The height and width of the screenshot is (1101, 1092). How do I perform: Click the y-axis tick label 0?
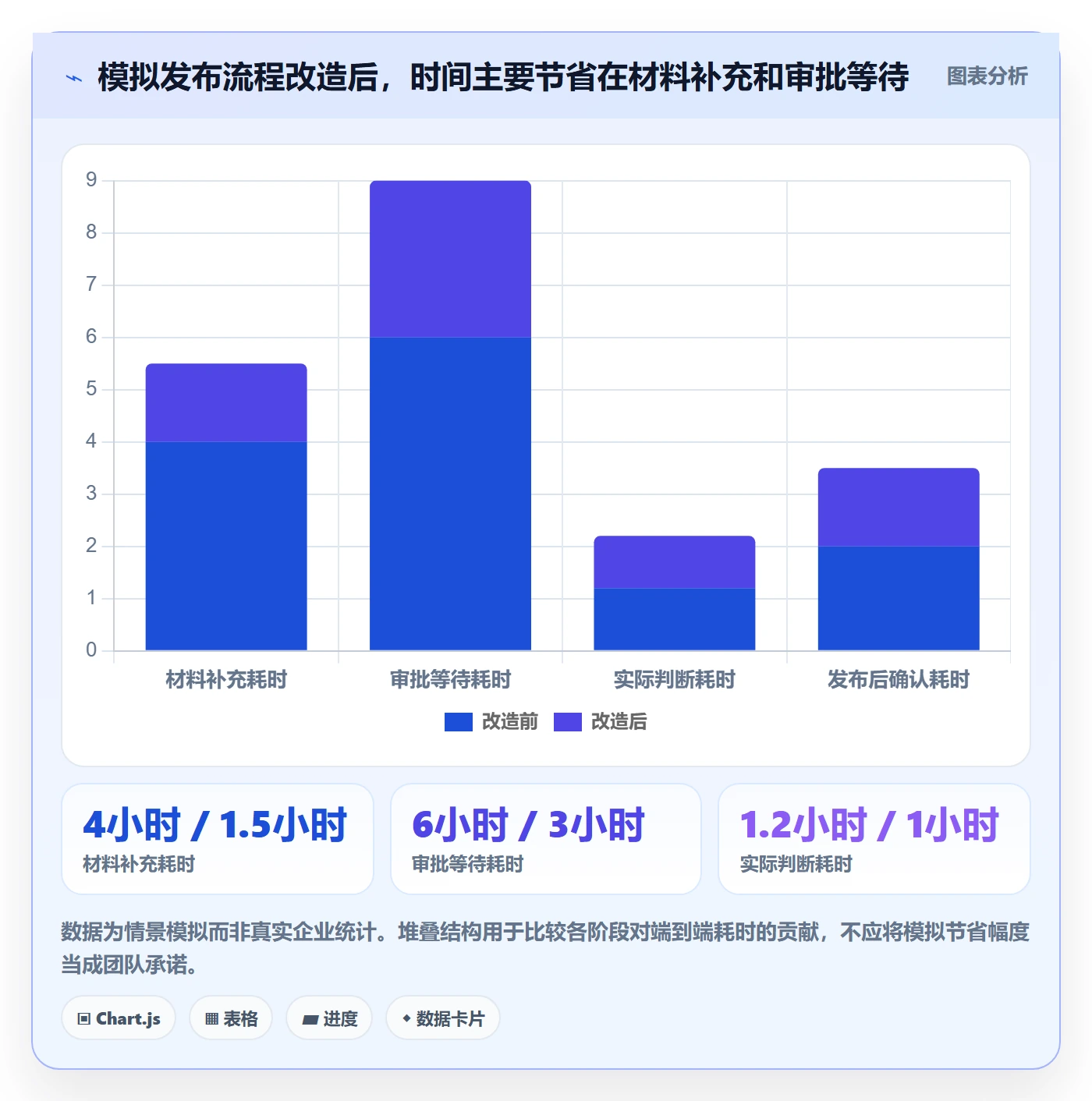tap(91, 650)
